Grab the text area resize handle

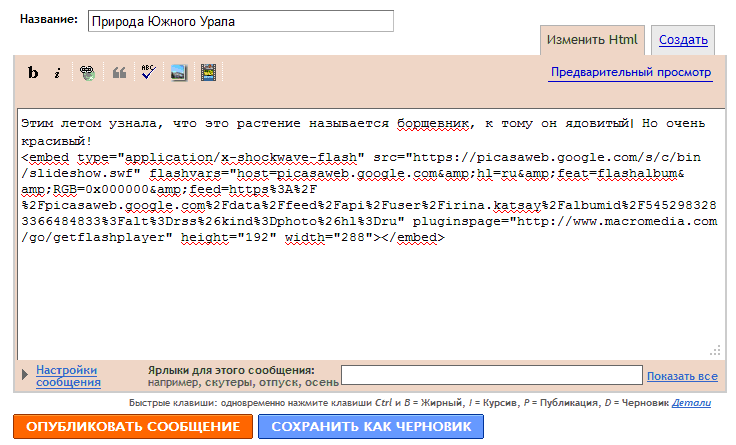(715, 351)
